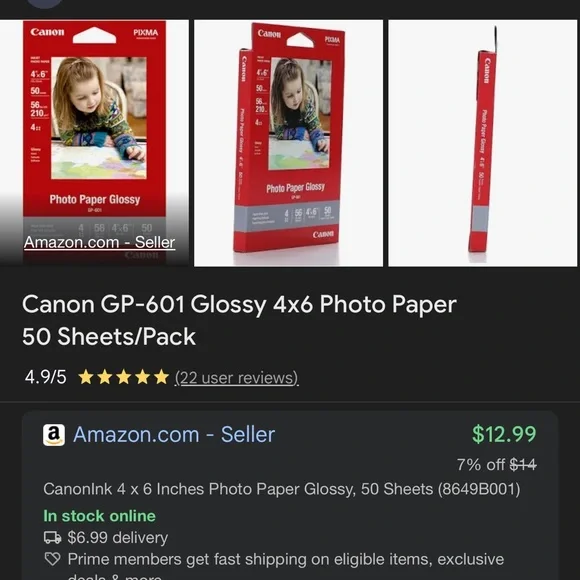
Task: Click the 4.9/5 rating score
Action: [x=45, y=377]
